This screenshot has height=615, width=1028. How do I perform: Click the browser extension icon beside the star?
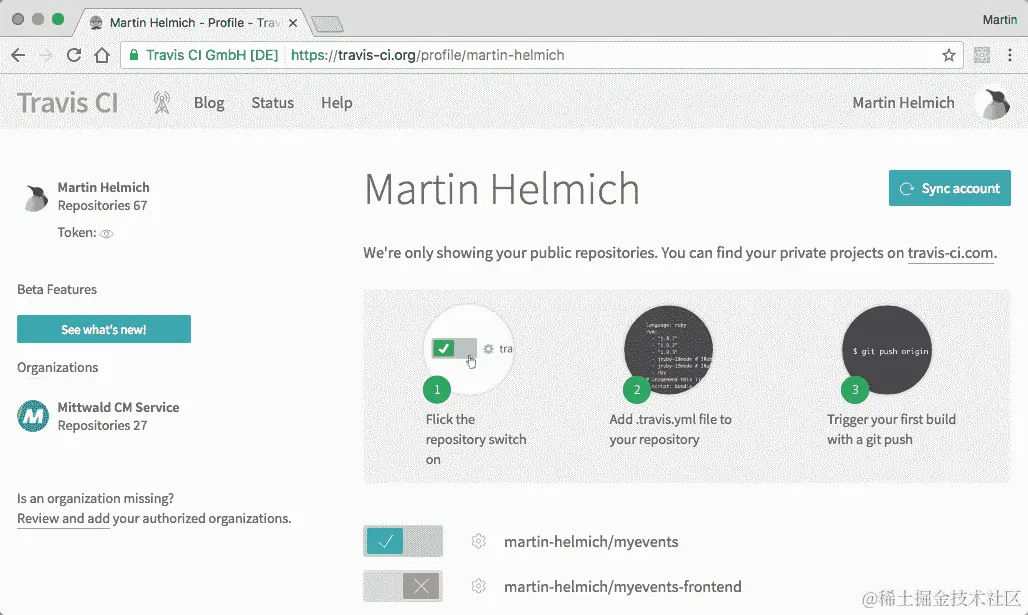[x=981, y=55]
